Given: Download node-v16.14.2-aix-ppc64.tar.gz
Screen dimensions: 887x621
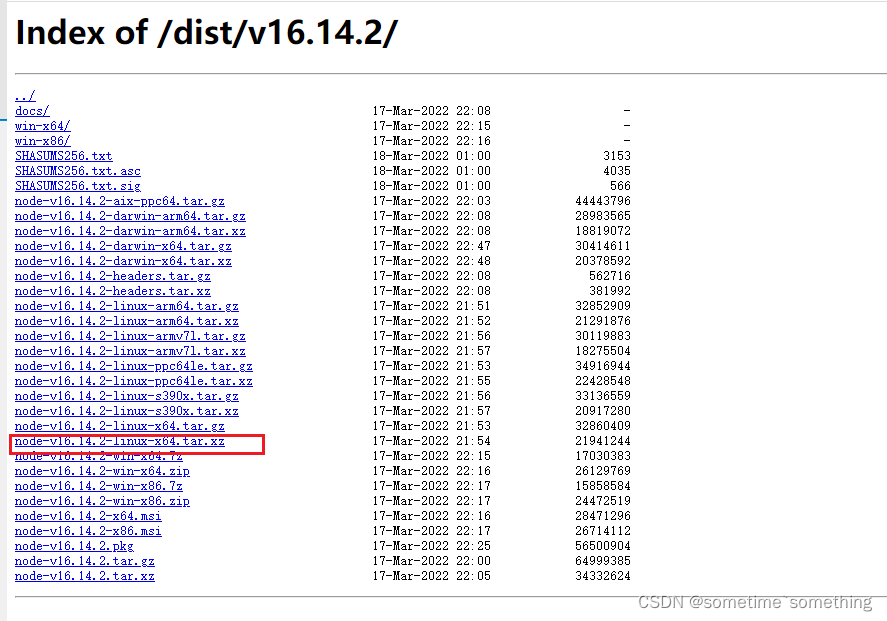Looking at the screenshot, I should tap(119, 201).
